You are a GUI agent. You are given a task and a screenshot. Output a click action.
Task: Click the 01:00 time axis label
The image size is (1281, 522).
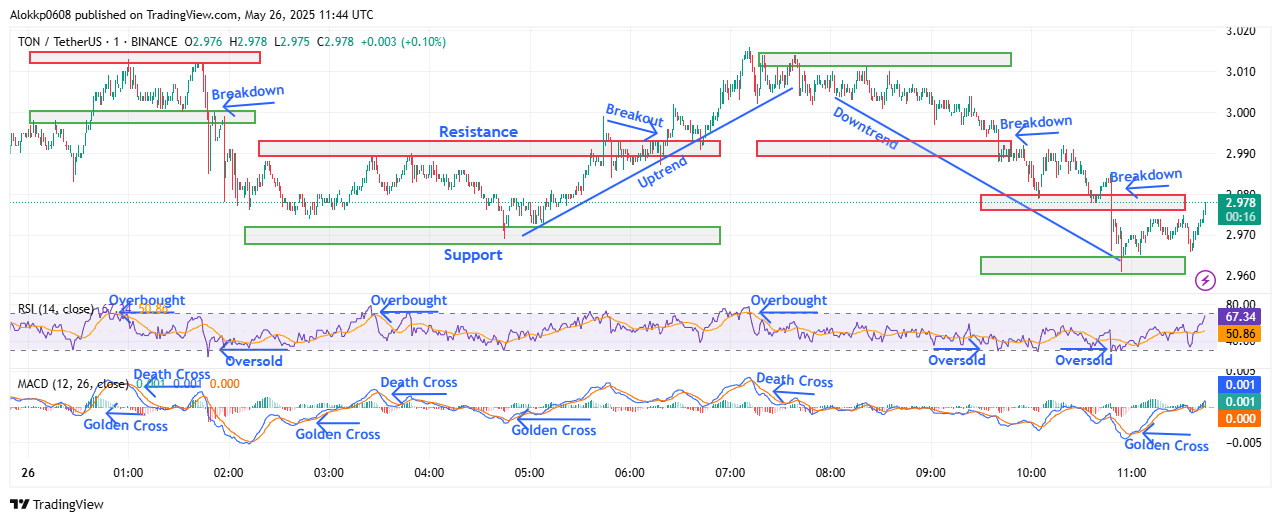coord(128,473)
